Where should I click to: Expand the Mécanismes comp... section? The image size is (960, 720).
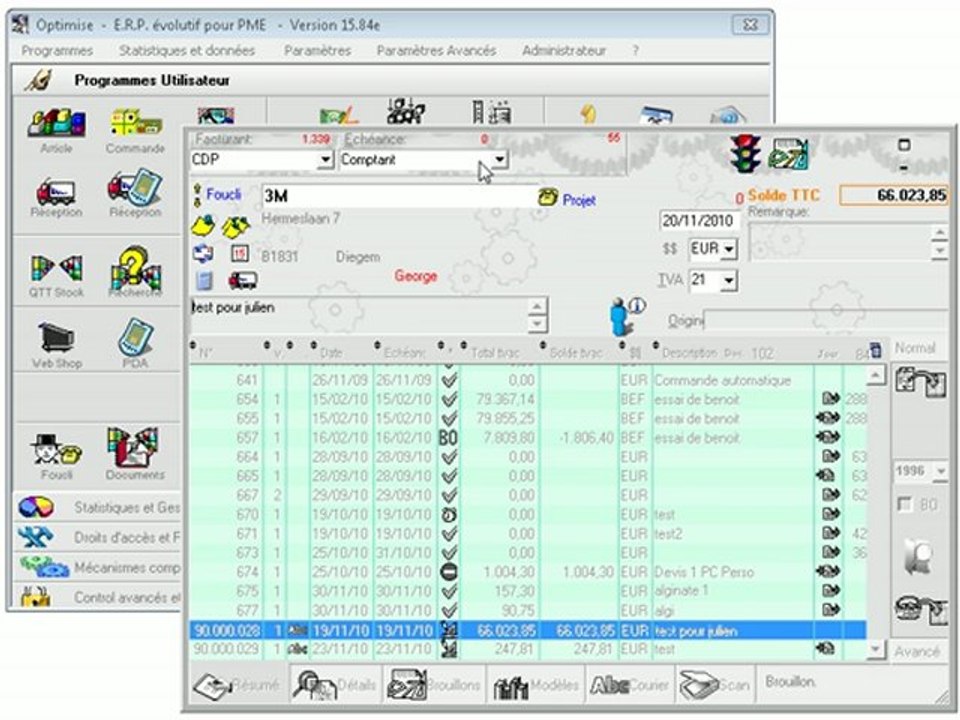(98, 567)
